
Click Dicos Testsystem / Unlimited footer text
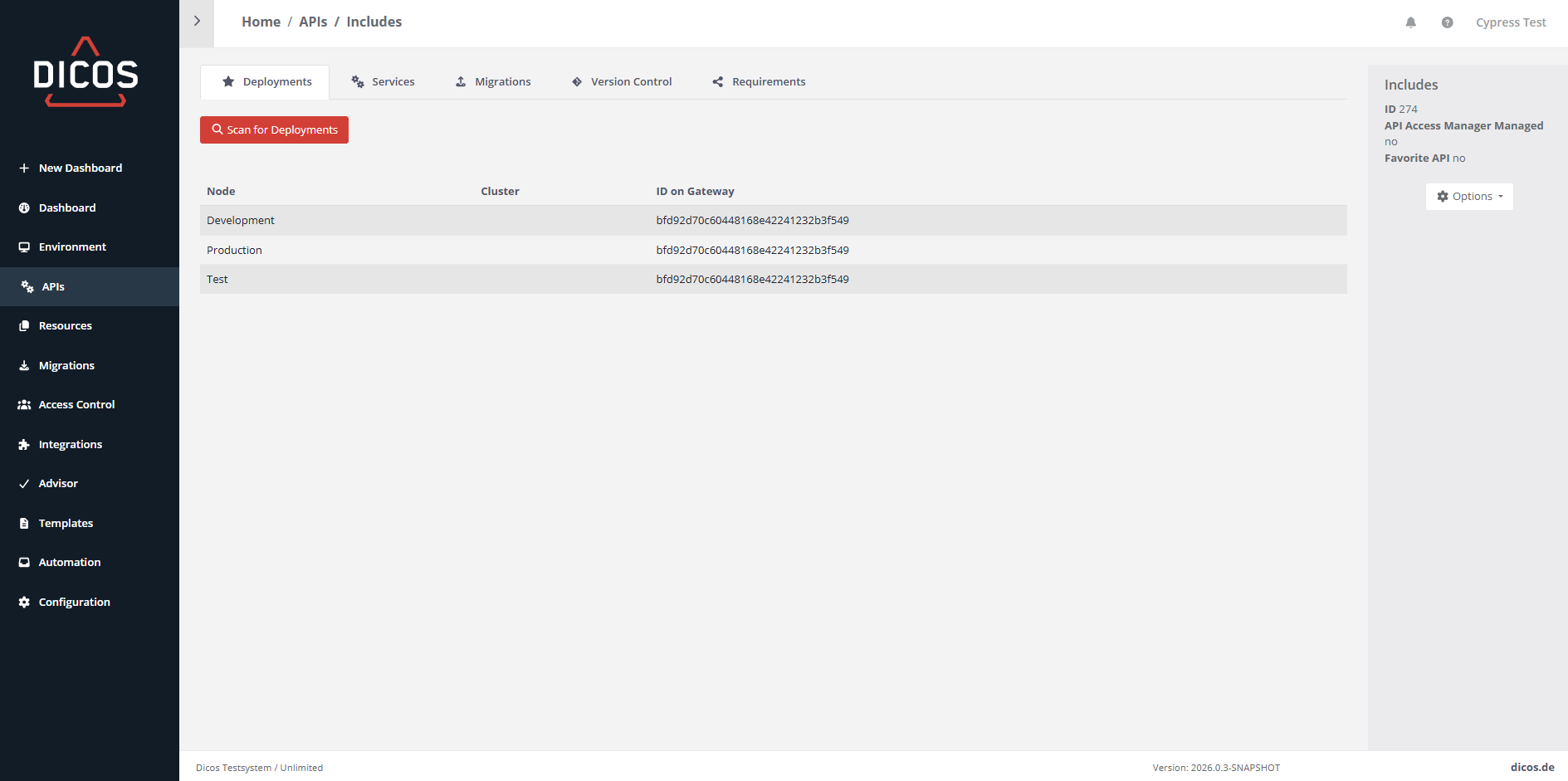pyautogui.click(x=259, y=768)
